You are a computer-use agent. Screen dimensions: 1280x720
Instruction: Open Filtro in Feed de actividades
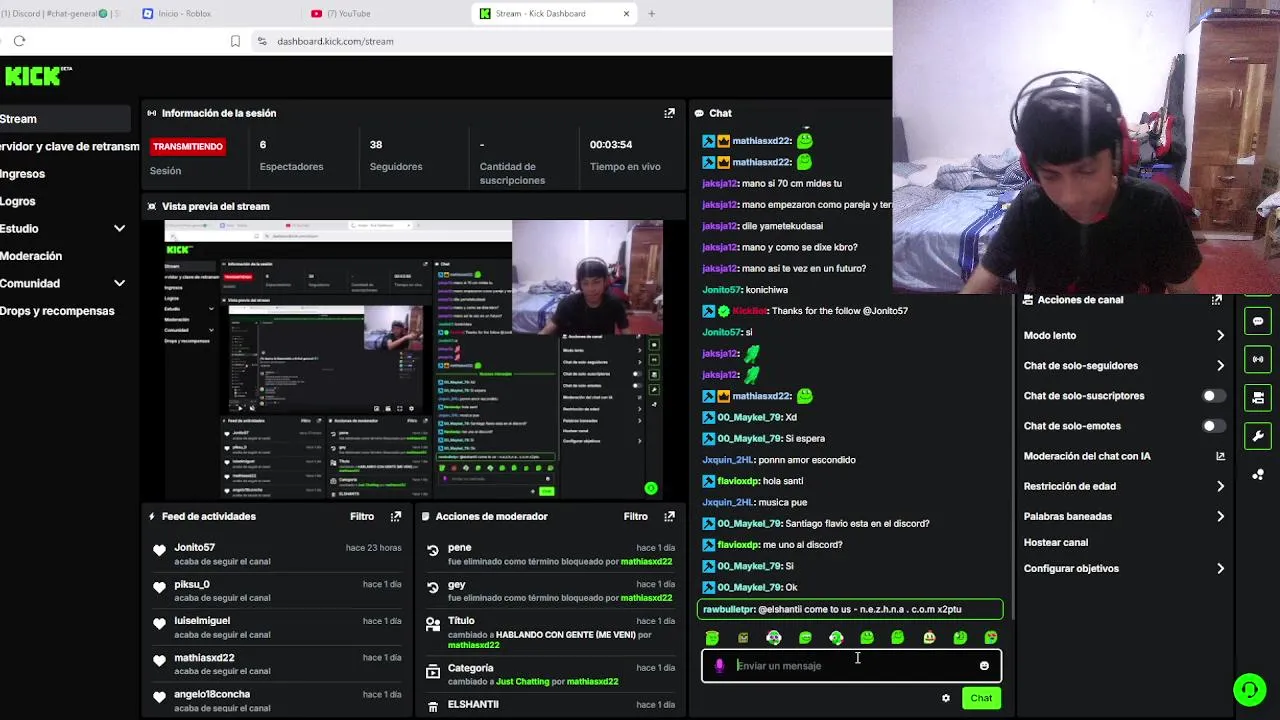[x=362, y=517]
